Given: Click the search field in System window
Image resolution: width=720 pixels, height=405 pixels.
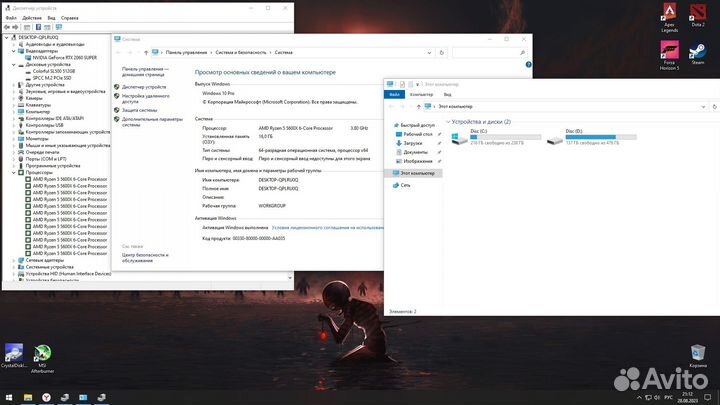Looking at the screenshot, I should pos(489,53).
